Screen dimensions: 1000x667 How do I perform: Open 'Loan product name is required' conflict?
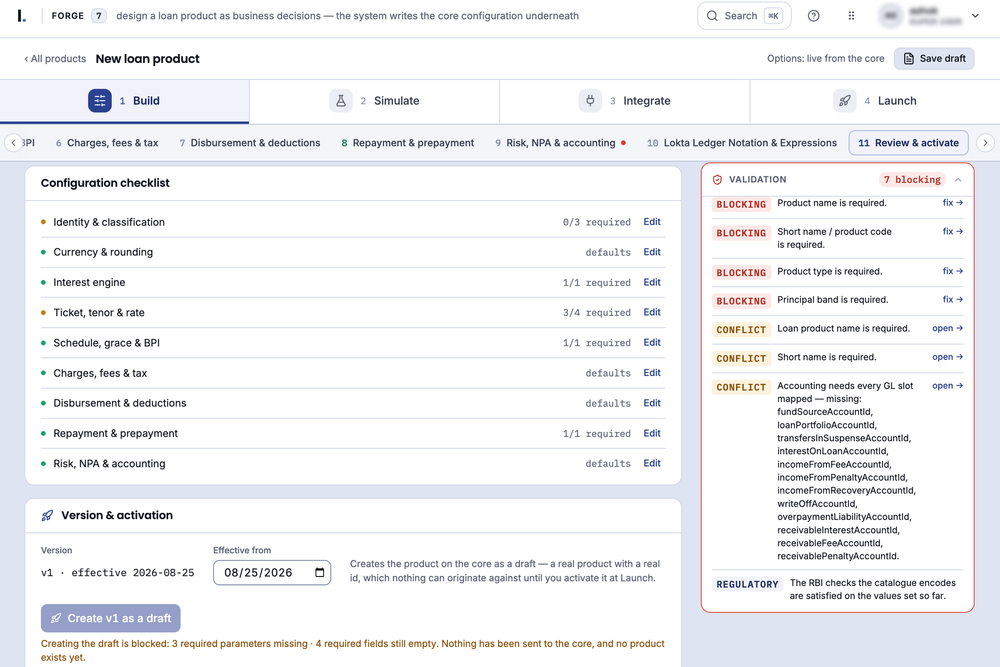[x=948, y=328]
